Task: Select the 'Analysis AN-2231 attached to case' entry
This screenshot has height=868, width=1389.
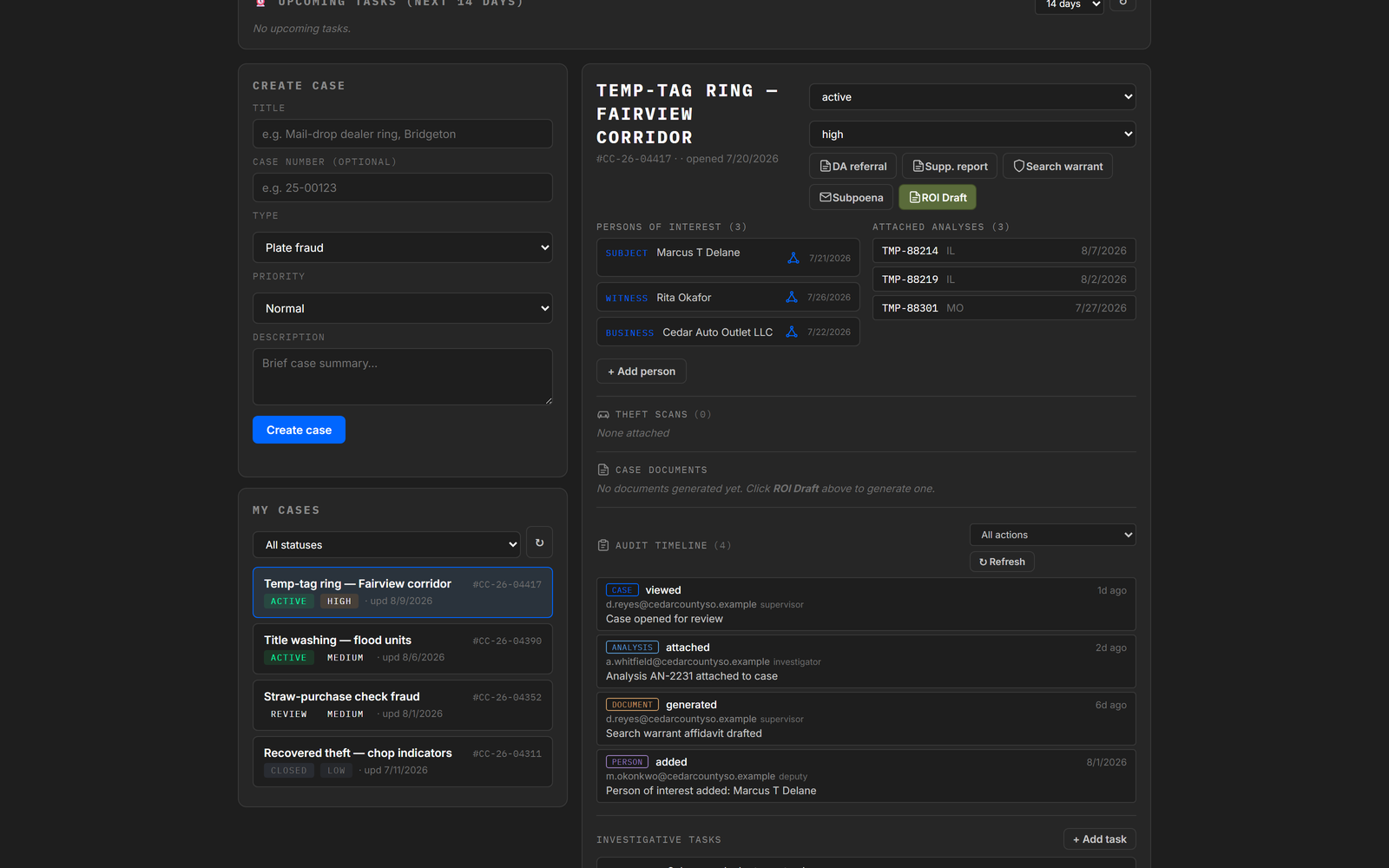Action: 866,661
